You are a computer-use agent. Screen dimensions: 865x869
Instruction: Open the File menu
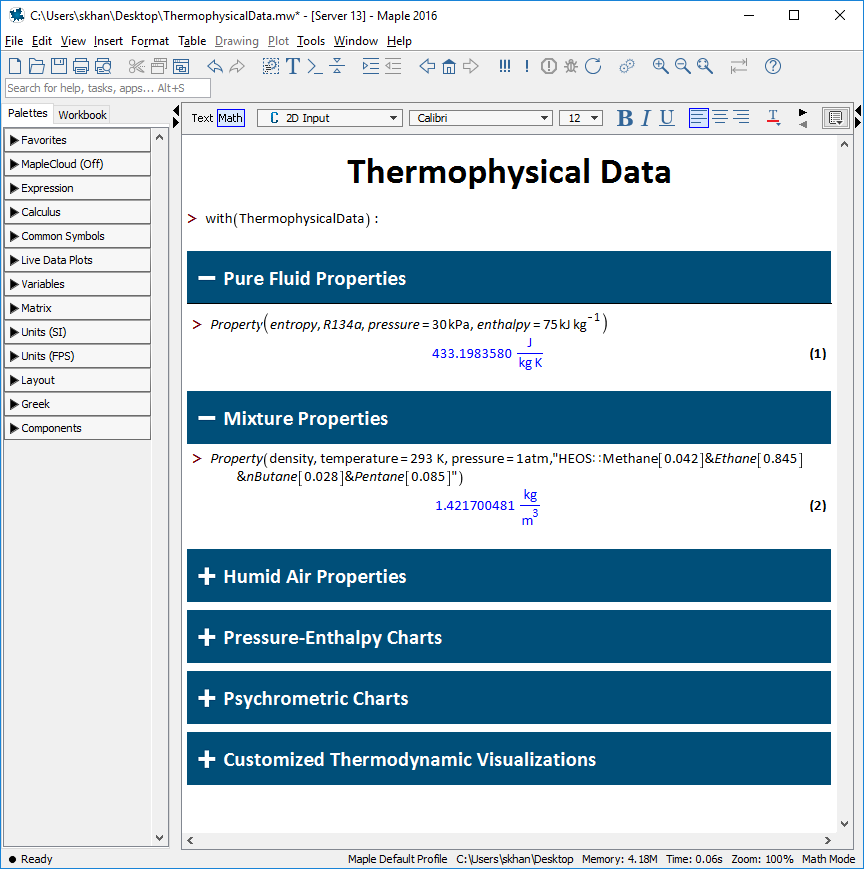tap(14, 41)
